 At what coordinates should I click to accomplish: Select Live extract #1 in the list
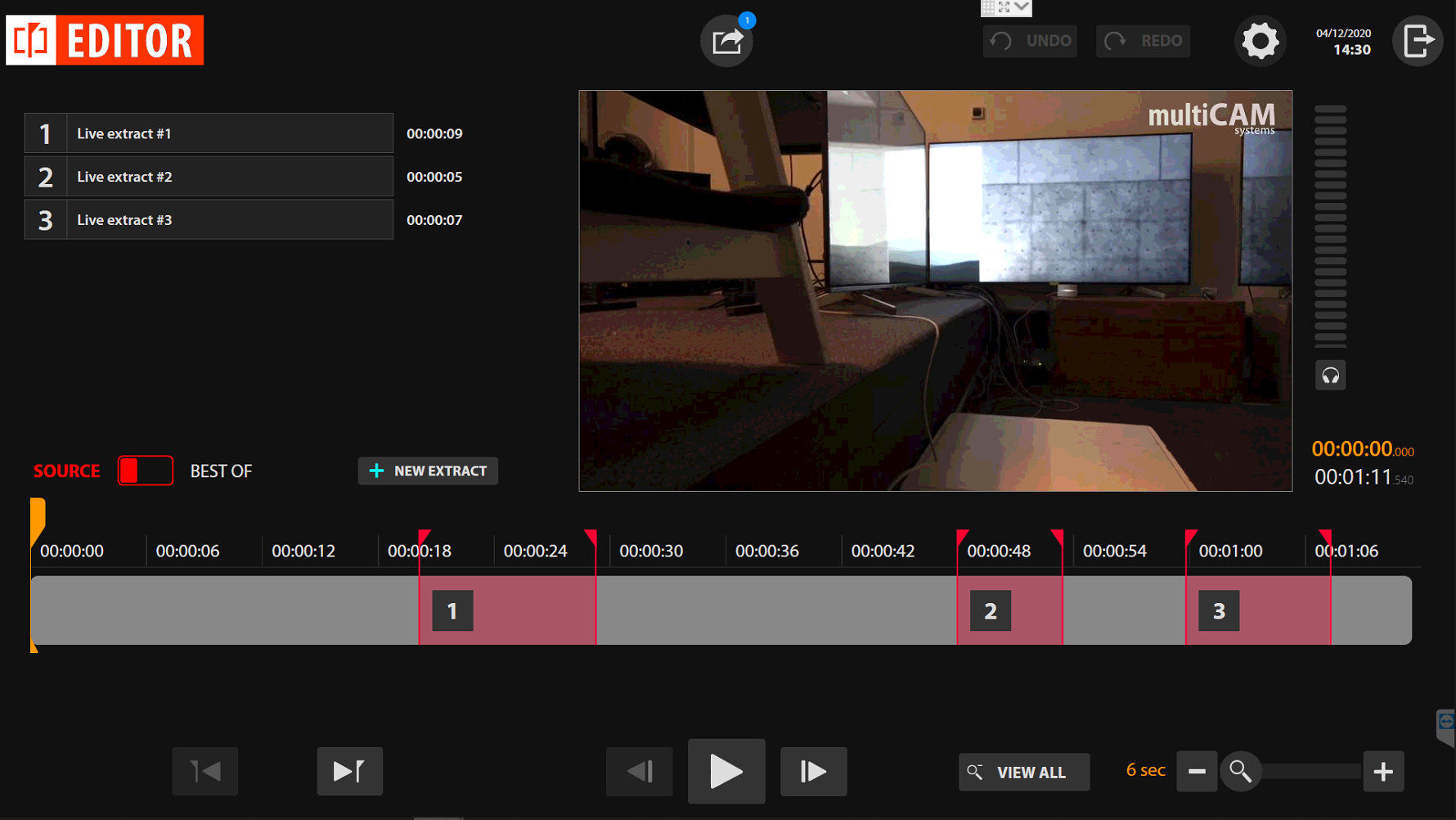click(x=209, y=133)
